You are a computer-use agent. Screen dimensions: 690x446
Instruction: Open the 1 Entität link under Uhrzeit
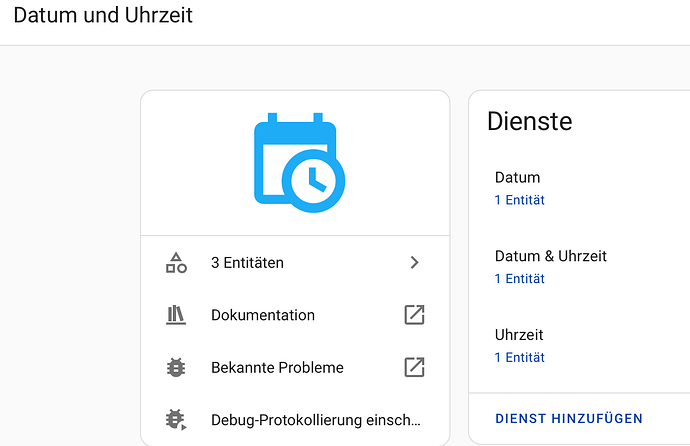click(519, 357)
